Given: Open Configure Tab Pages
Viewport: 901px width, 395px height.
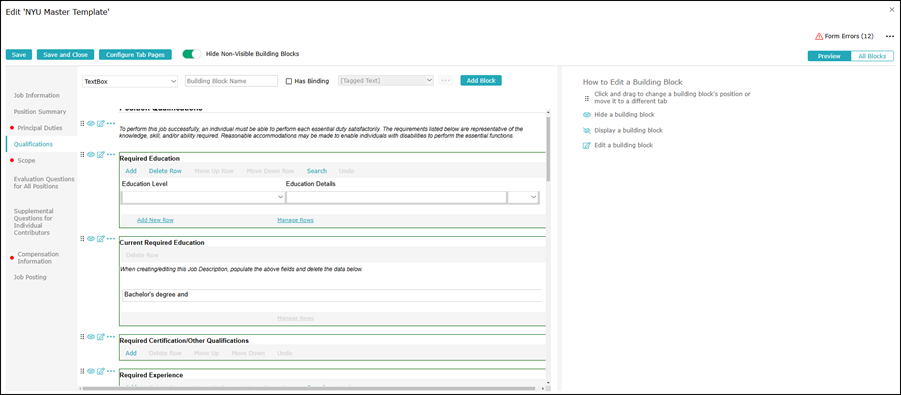Looking at the screenshot, I should point(136,55).
